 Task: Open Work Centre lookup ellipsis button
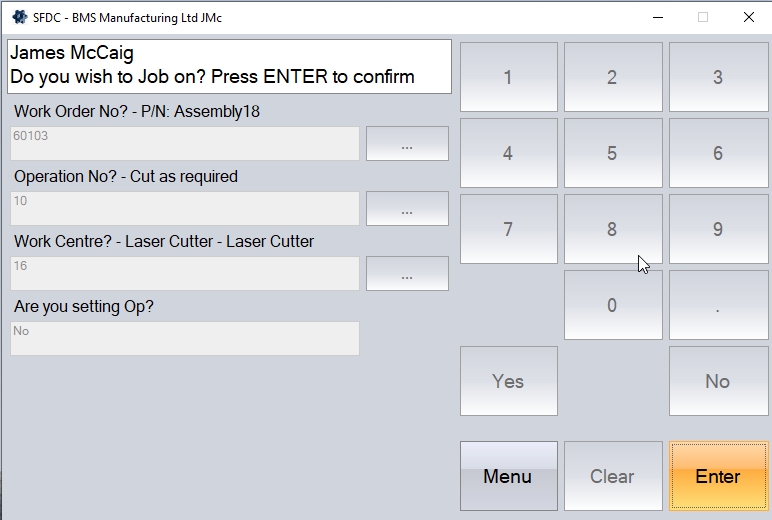(x=407, y=274)
